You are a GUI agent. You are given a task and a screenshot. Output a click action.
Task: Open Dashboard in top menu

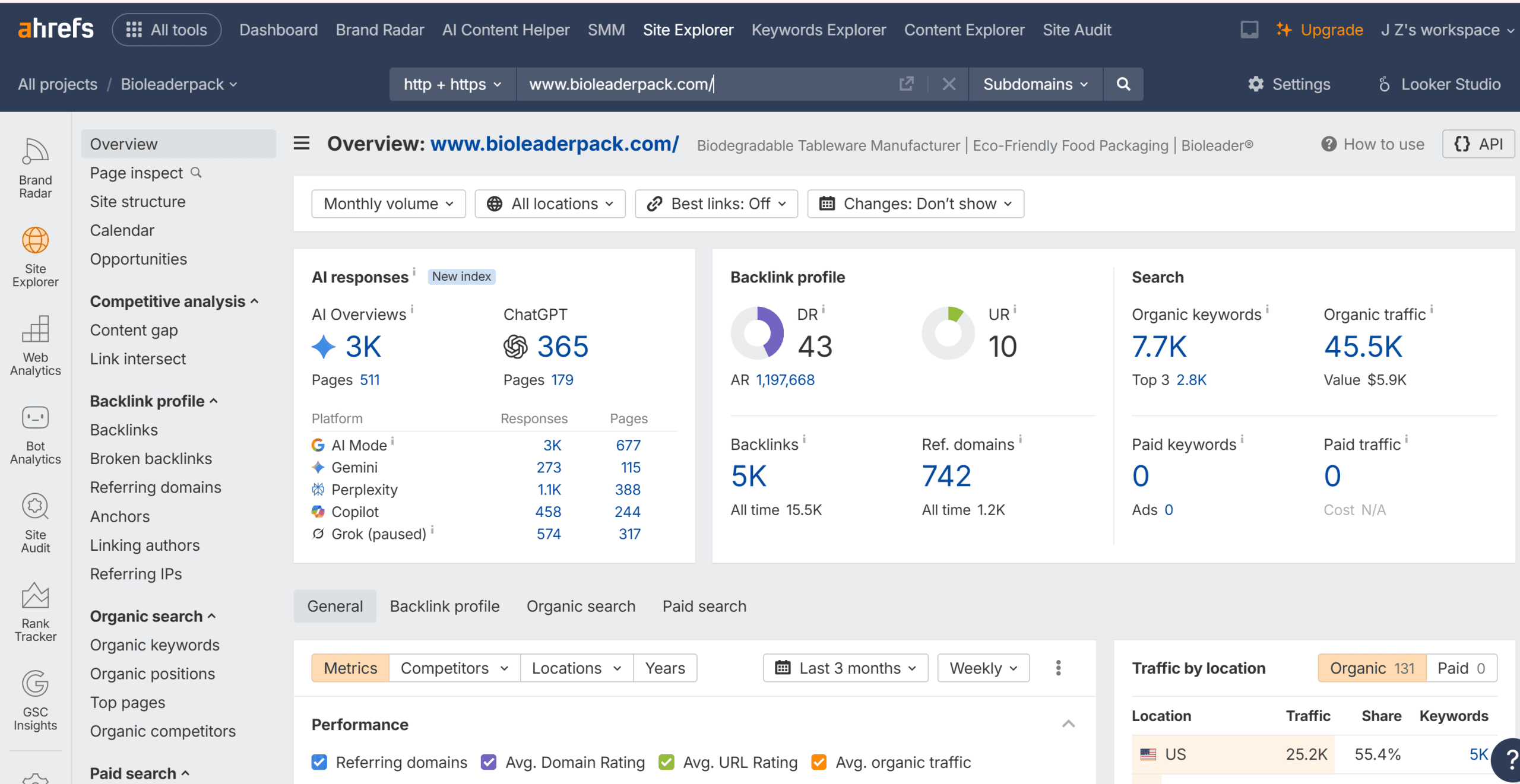(278, 29)
